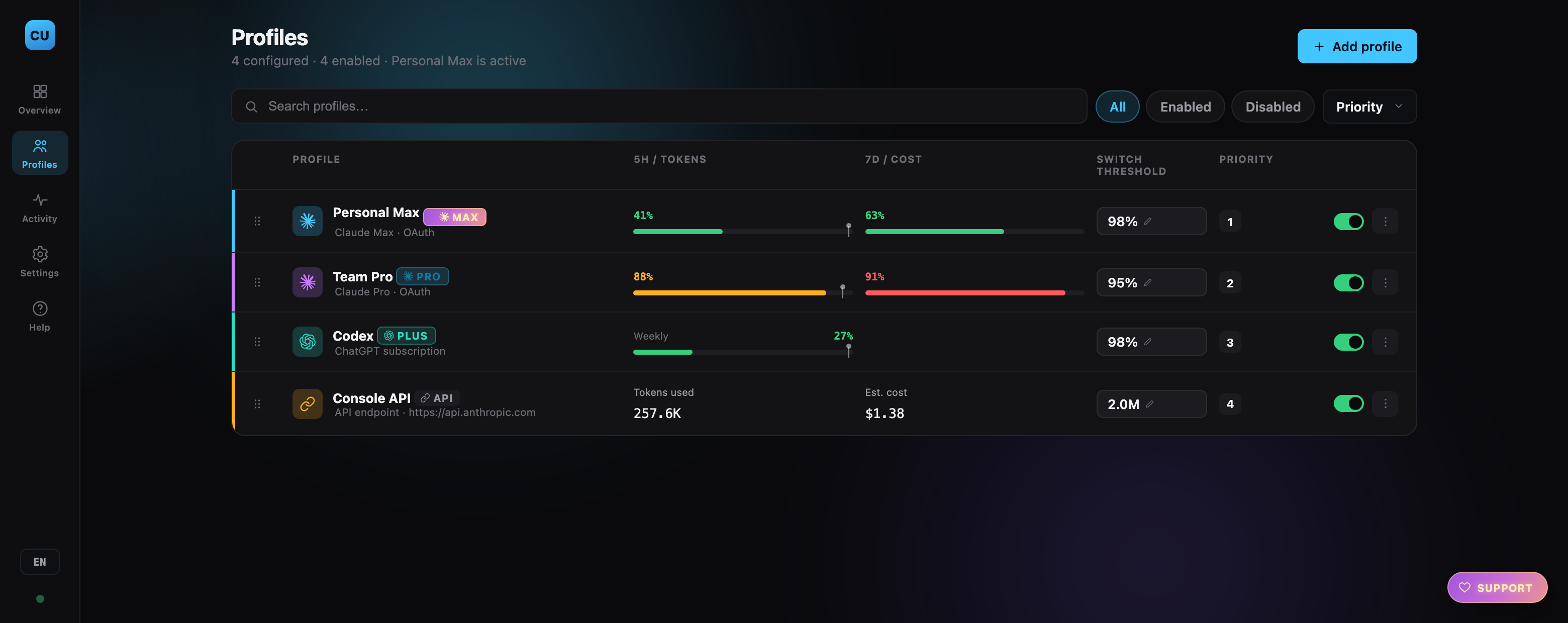This screenshot has height=623, width=1568.
Task: Open Settings from the sidebar
Action: pyautogui.click(x=40, y=262)
